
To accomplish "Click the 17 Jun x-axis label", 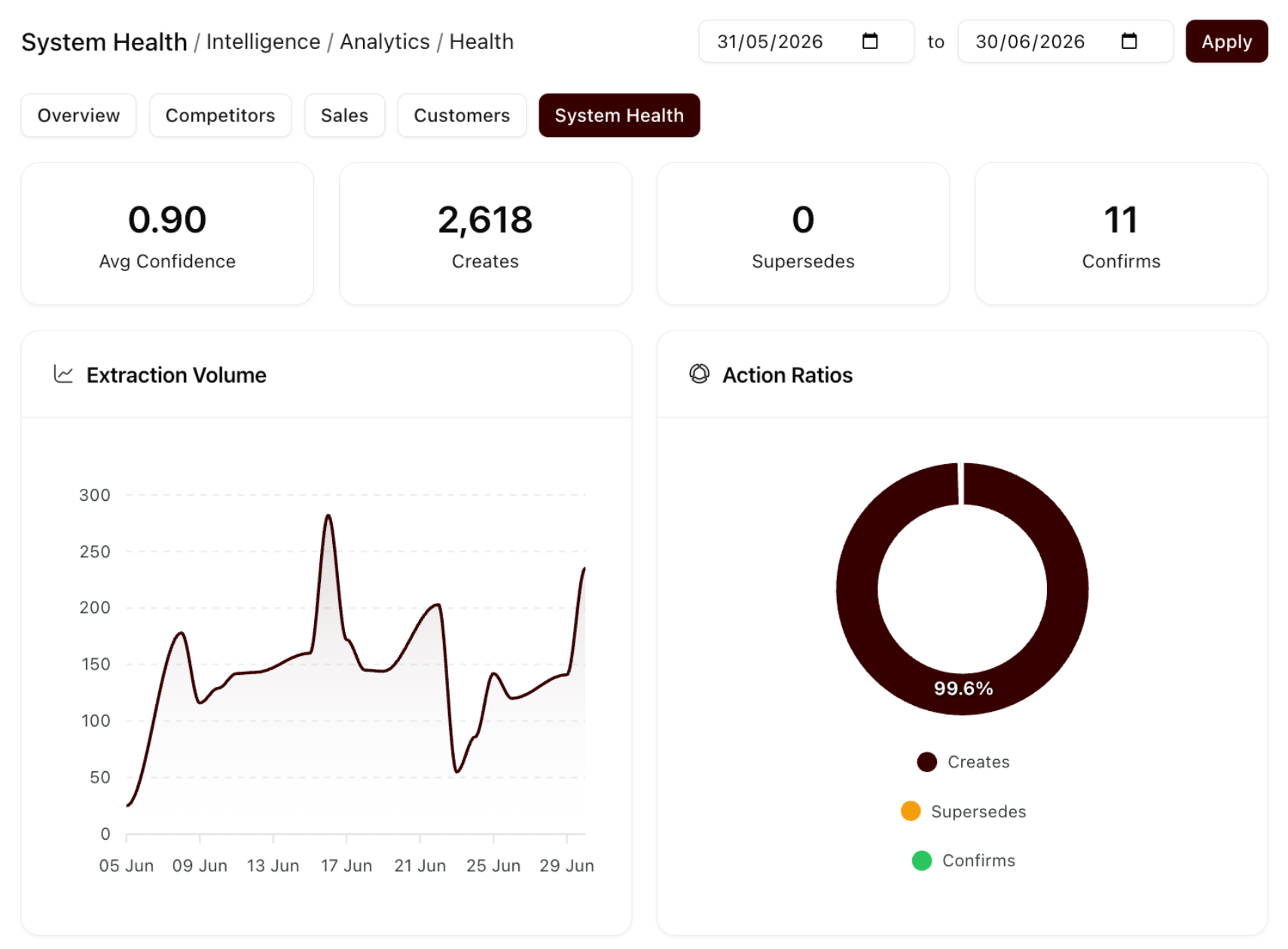I will [x=346, y=866].
